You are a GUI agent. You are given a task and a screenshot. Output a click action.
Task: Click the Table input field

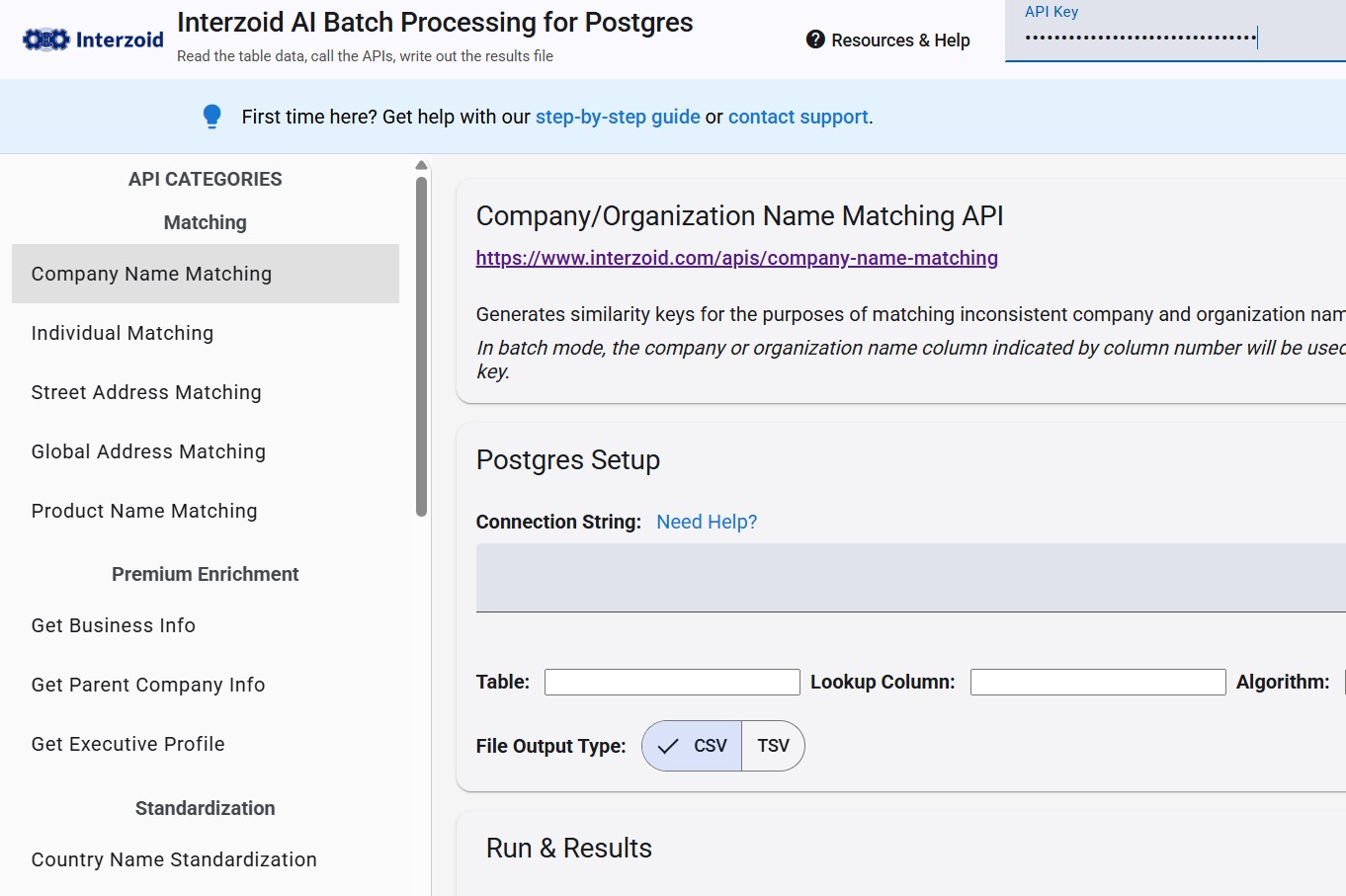(672, 682)
